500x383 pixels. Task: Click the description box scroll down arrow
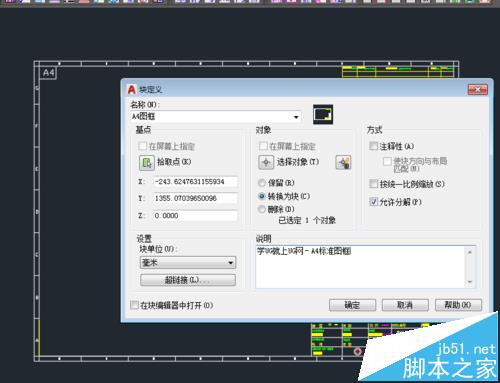[x=470, y=282]
